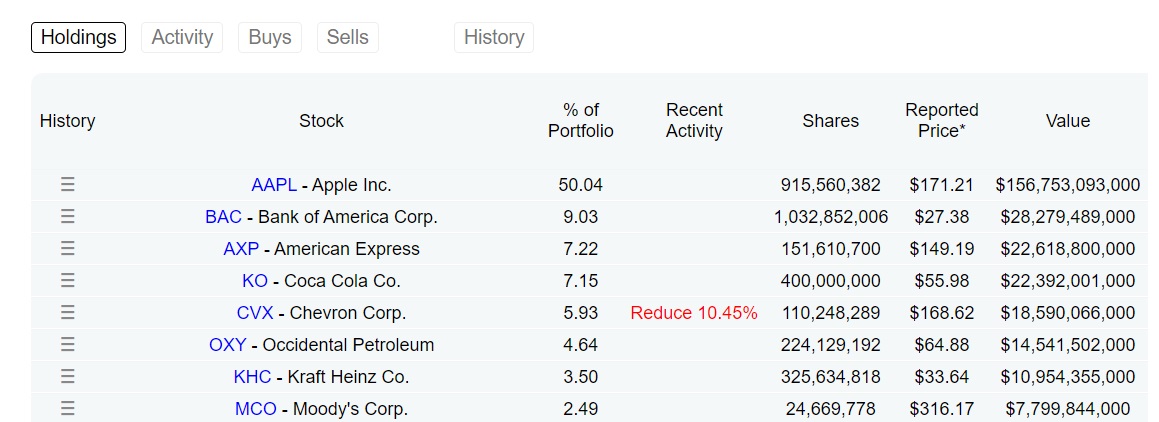Open history icon for Apple row

pyautogui.click(x=68, y=185)
